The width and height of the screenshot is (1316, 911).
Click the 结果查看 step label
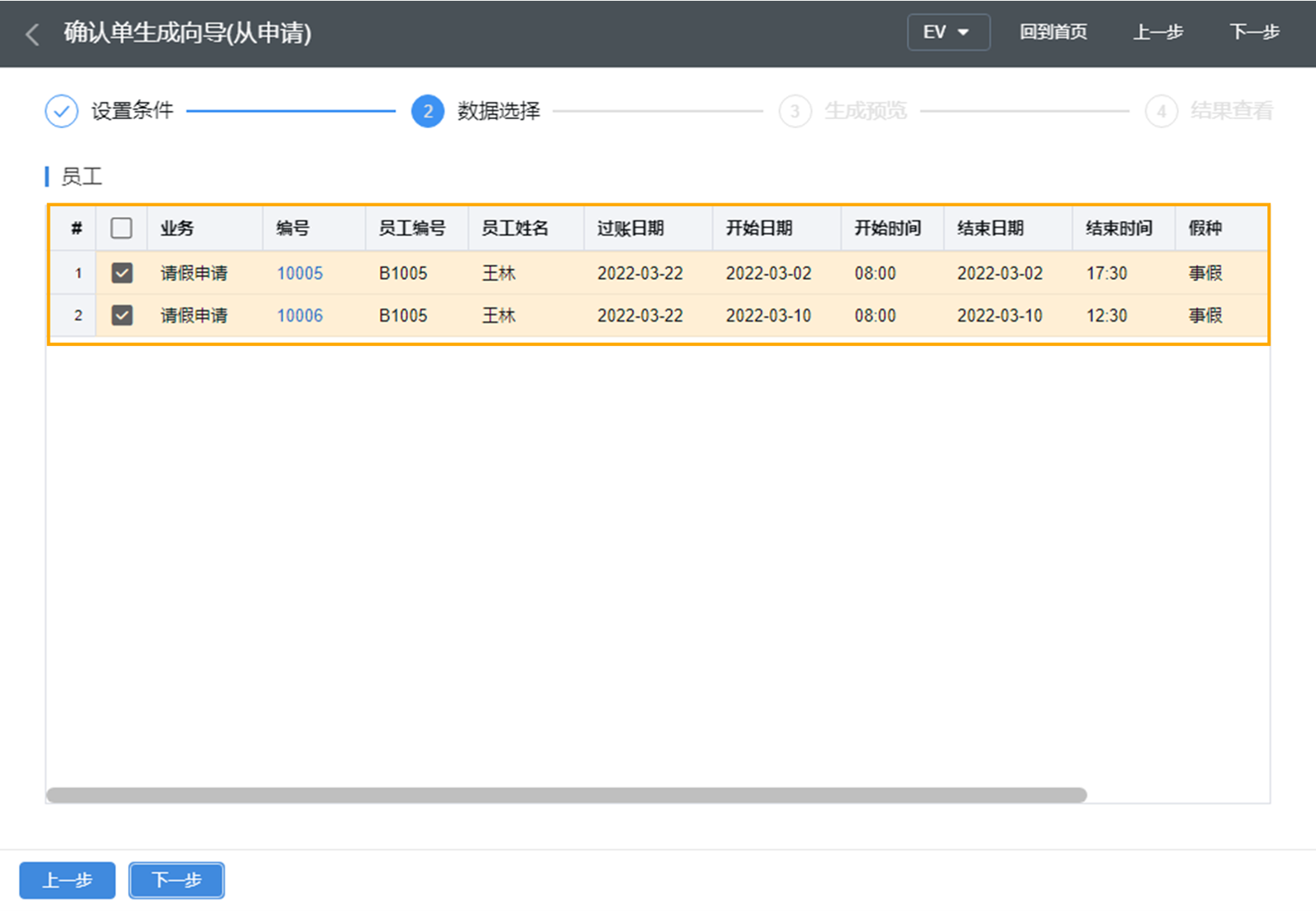pyautogui.click(x=1232, y=111)
